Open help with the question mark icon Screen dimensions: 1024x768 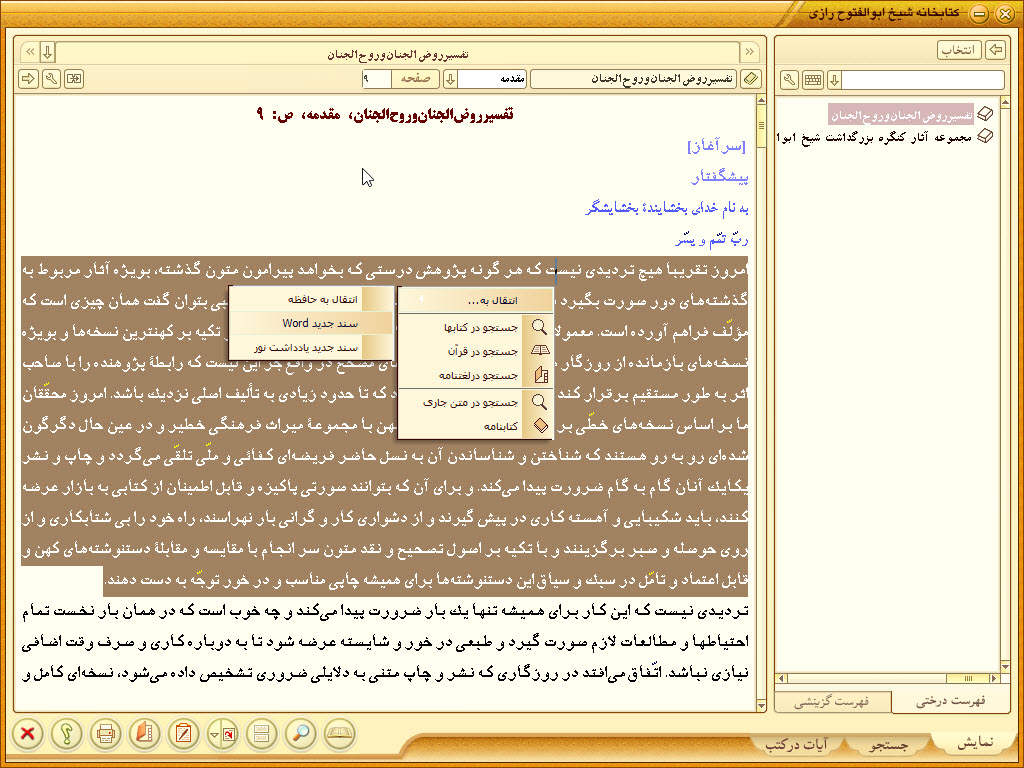(67, 733)
